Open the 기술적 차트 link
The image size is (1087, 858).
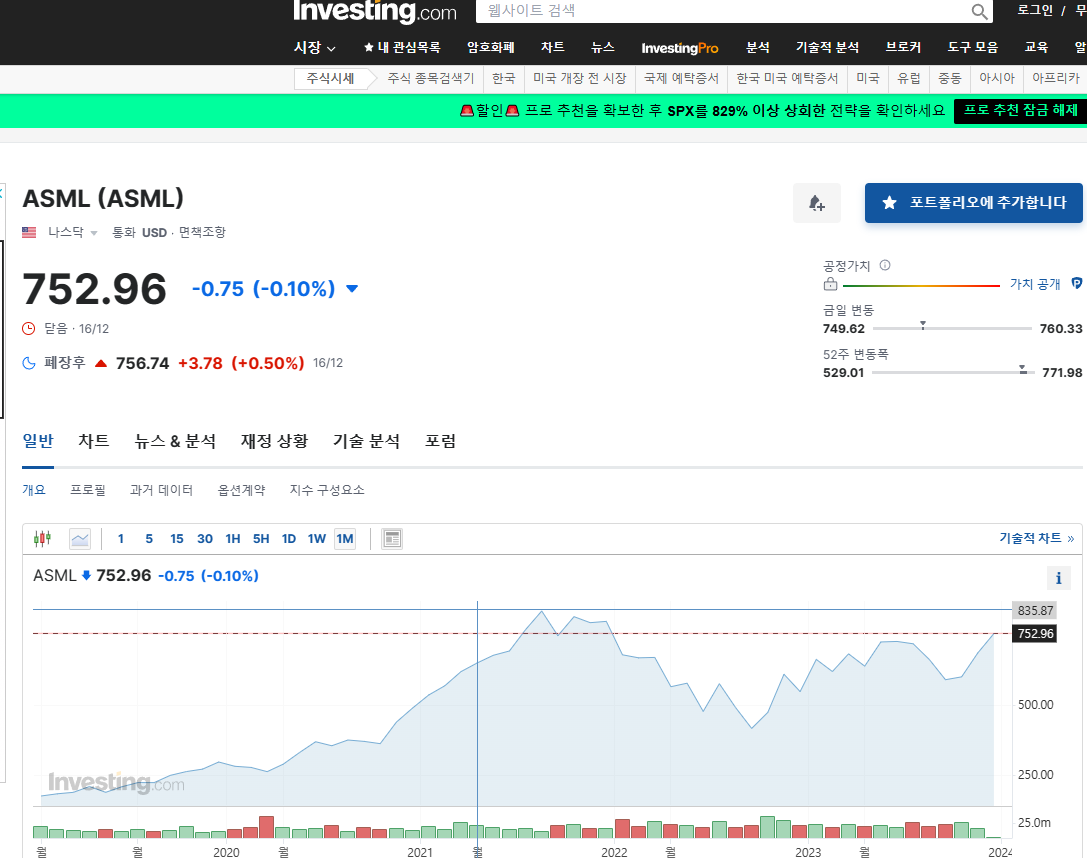click(1036, 538)
